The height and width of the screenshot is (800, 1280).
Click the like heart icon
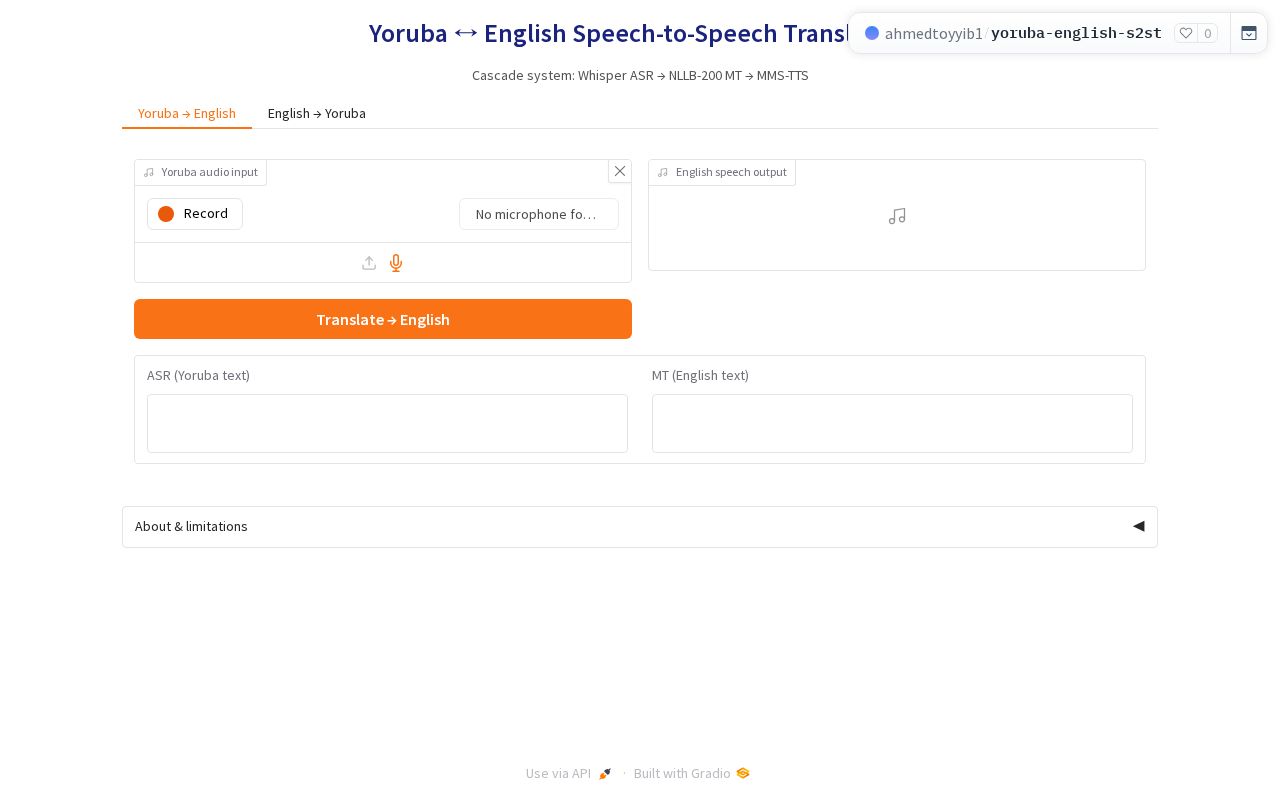click(1186, 33)
